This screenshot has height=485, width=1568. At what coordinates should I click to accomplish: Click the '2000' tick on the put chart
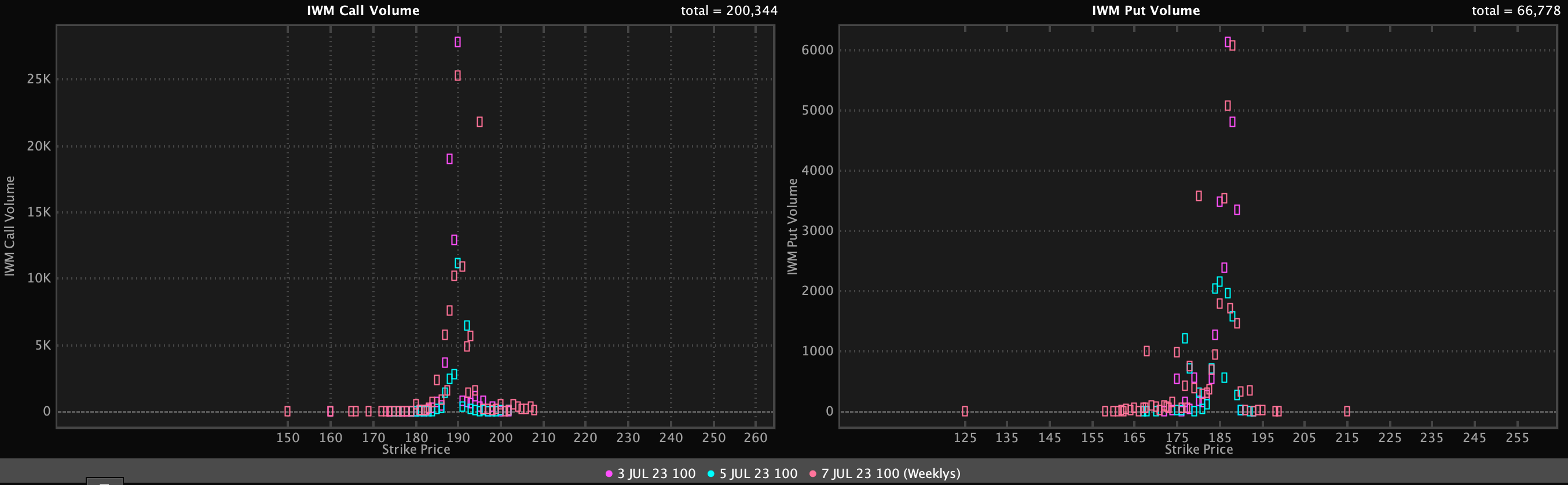click(x=818, y=291)
